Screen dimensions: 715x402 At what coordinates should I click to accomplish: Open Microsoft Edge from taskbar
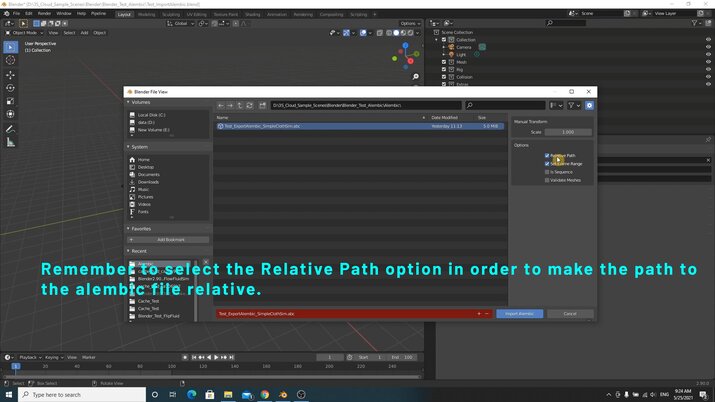[192, 394]
